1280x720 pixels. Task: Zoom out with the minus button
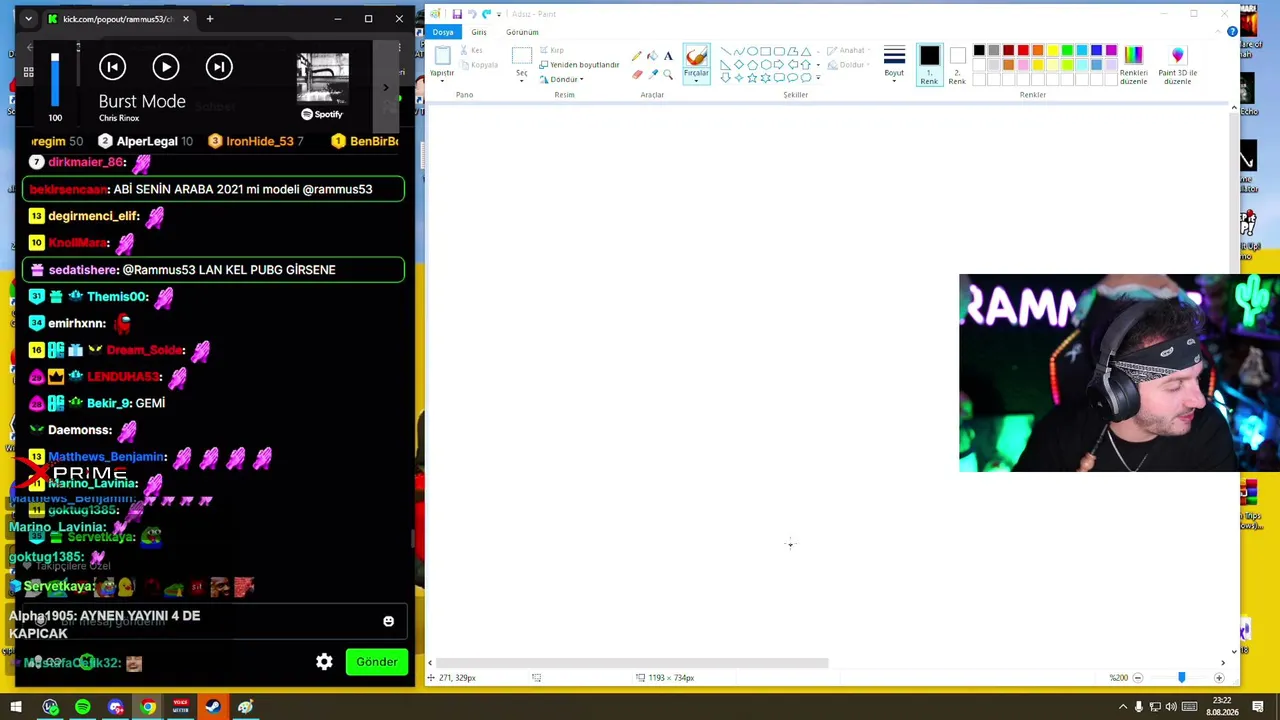(1137, 678)
